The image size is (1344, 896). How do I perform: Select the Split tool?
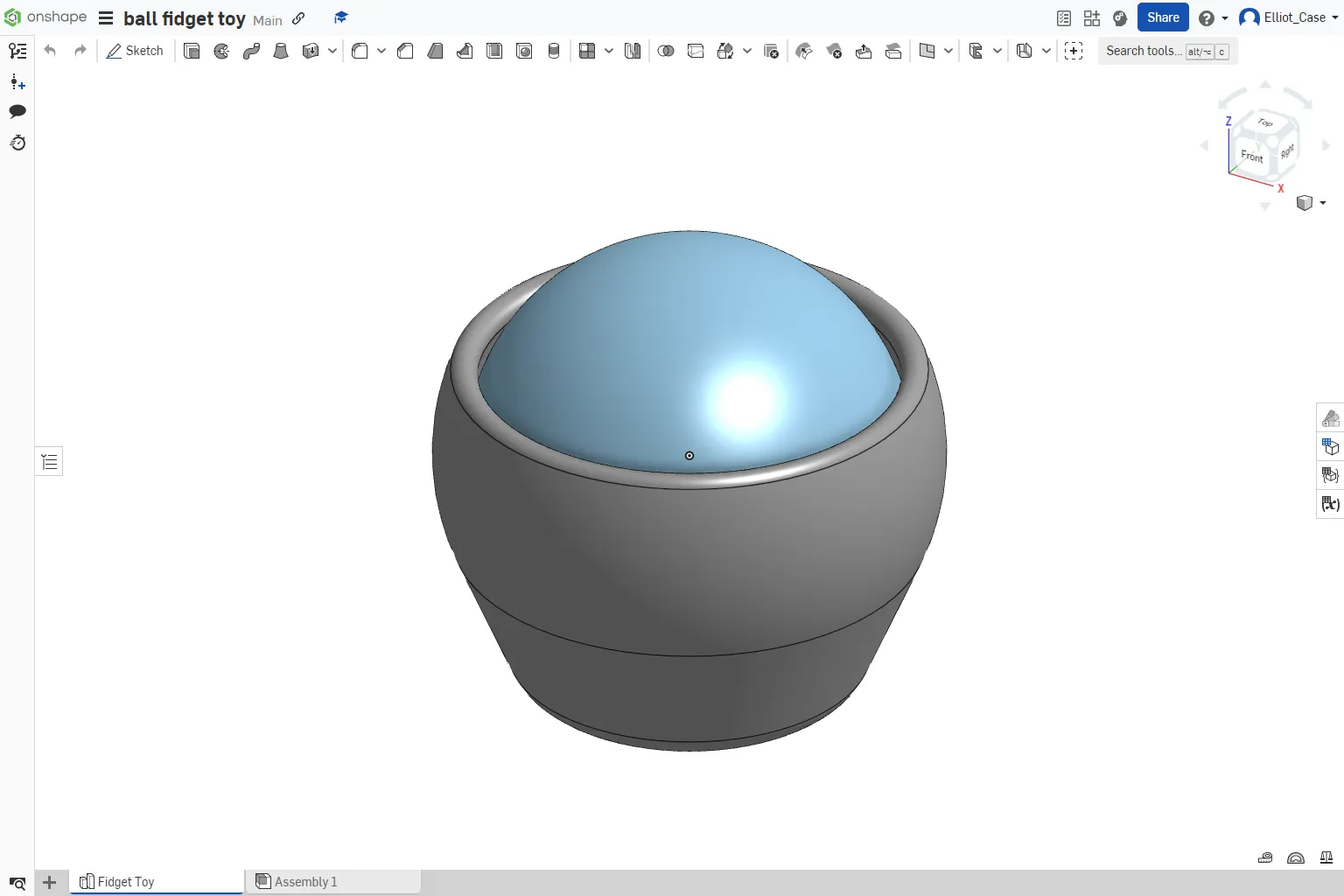point(696,51)
